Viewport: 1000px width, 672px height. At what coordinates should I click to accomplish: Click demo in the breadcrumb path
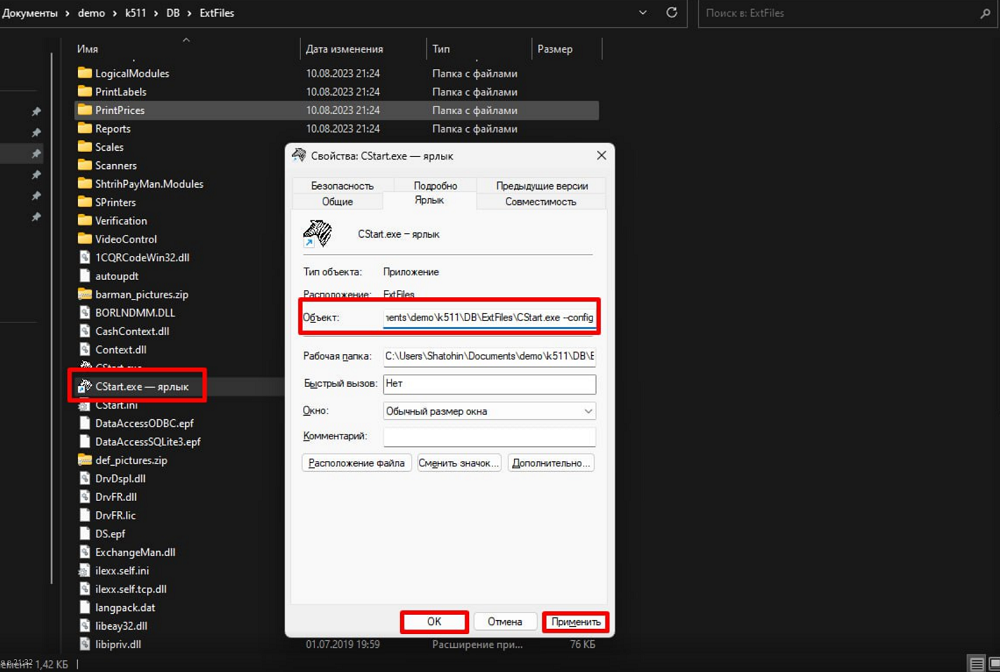coord(91,13)
